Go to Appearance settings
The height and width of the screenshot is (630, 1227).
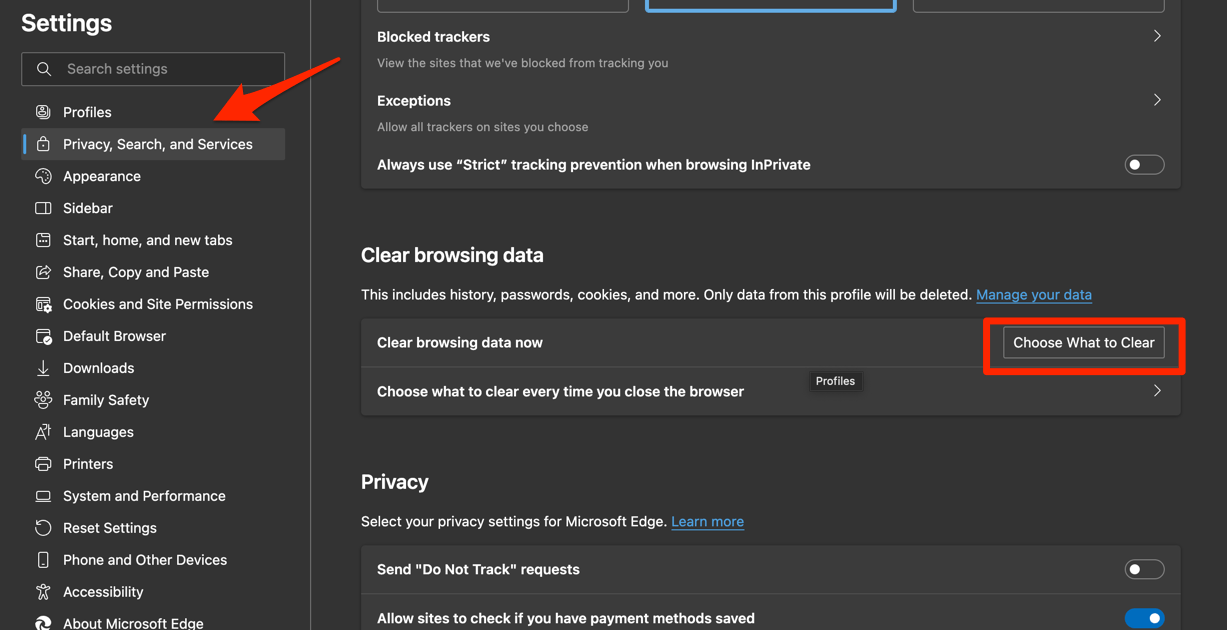(153, 176)
